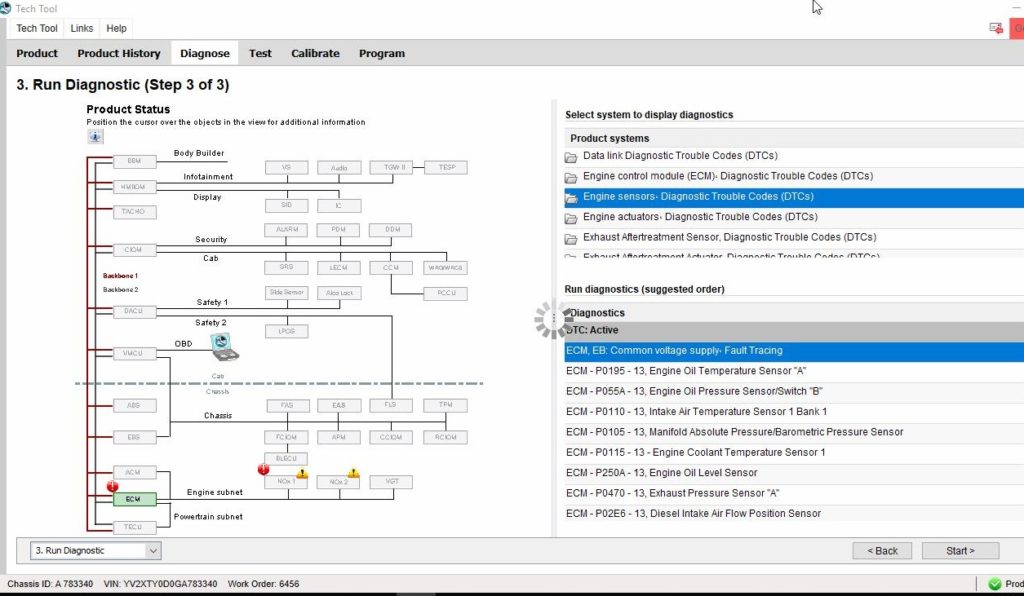This screenshot has height=596, width=1024.
Task: Select the ECM node in the network diagram
Action: [x=134, y=497]
